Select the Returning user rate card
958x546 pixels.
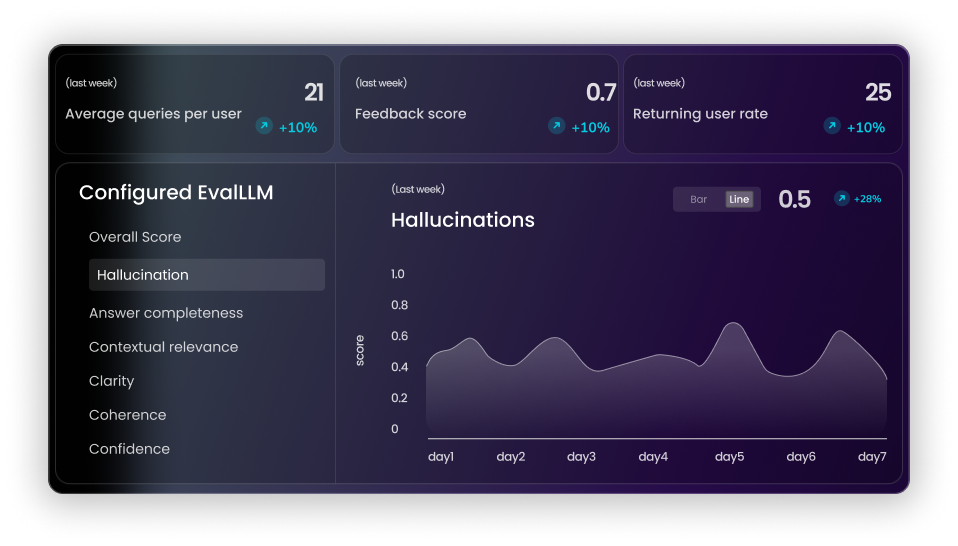point(762,104)
